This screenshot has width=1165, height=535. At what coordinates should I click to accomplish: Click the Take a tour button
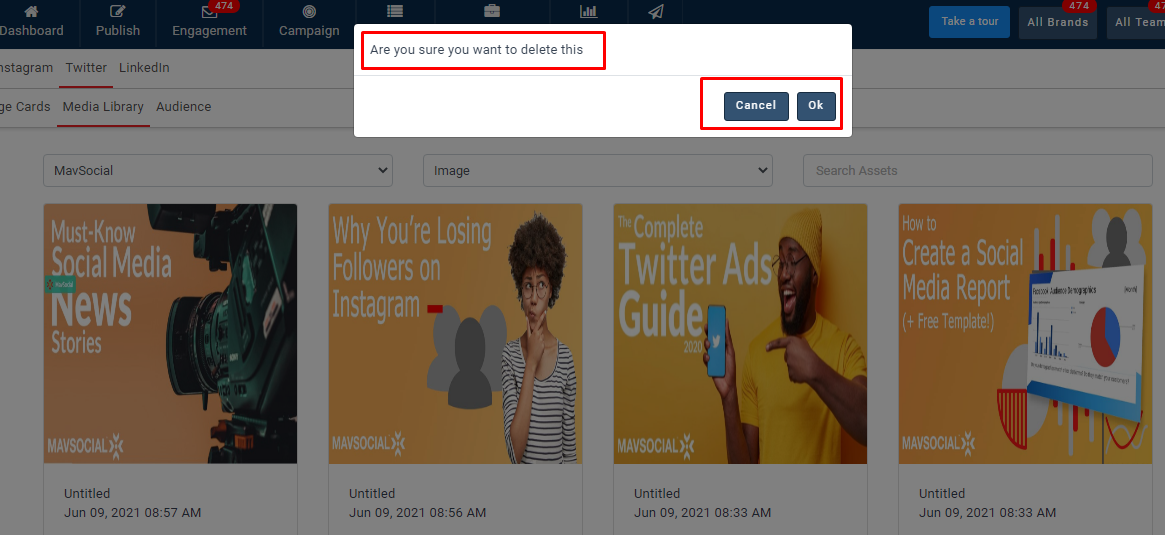point(969,22)
